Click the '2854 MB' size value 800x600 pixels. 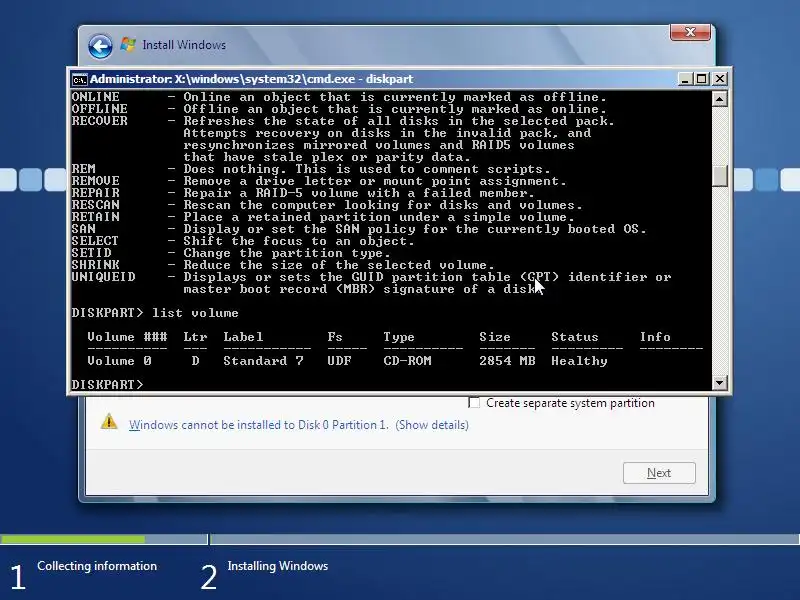click(507, 361)
